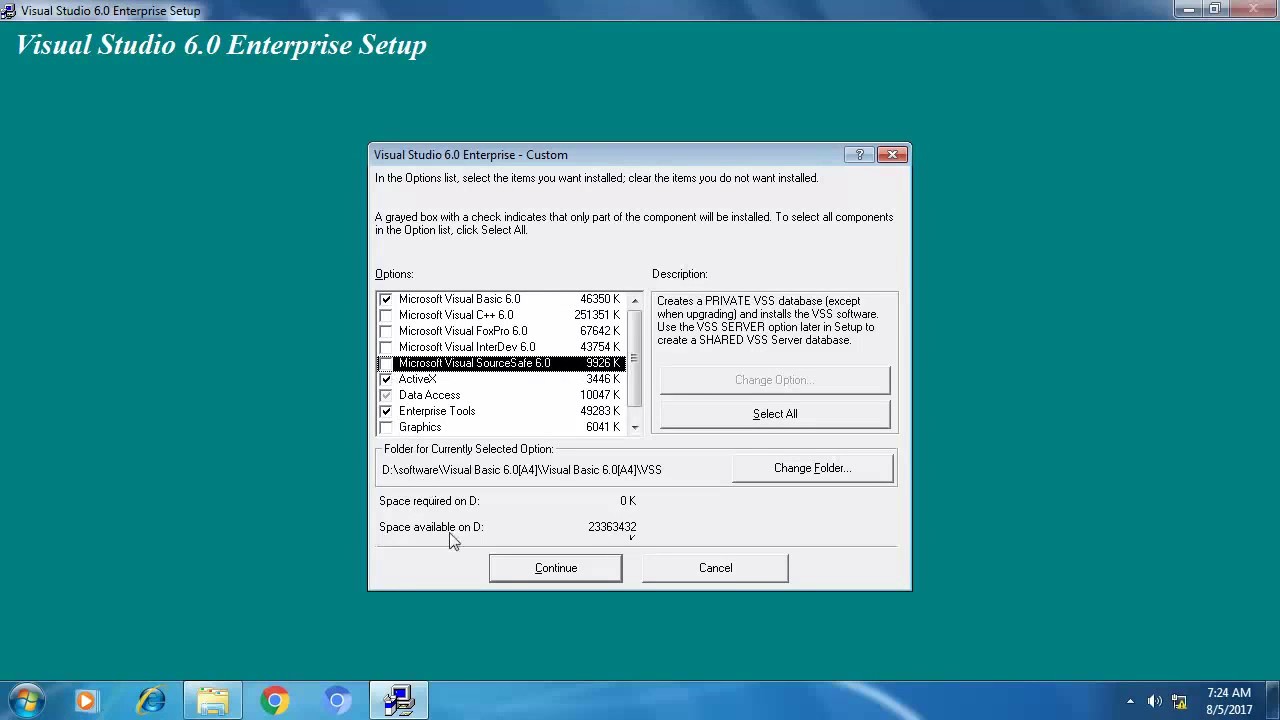Click the options list scroll down arrow
The width and height of the screenshot is (1280, 720).
(634, 427)
